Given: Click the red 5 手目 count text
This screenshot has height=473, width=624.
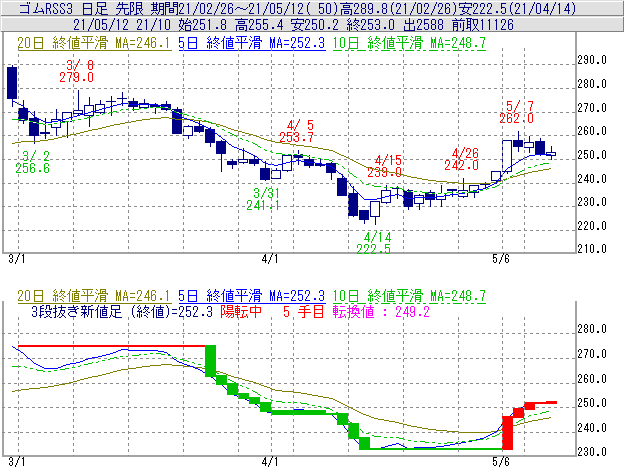Looking at the screenshot, I should tap(304, 311).
